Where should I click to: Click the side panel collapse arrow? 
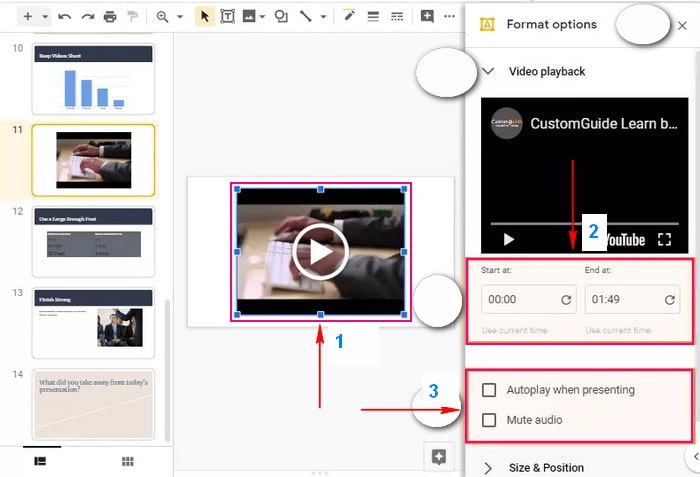click(695, 456)
